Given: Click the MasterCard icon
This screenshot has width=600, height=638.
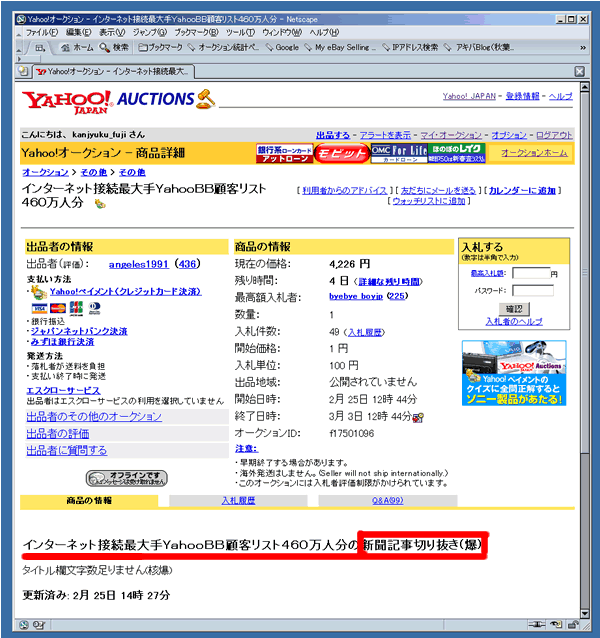Looking at the screenshot, I should [58, 309].
